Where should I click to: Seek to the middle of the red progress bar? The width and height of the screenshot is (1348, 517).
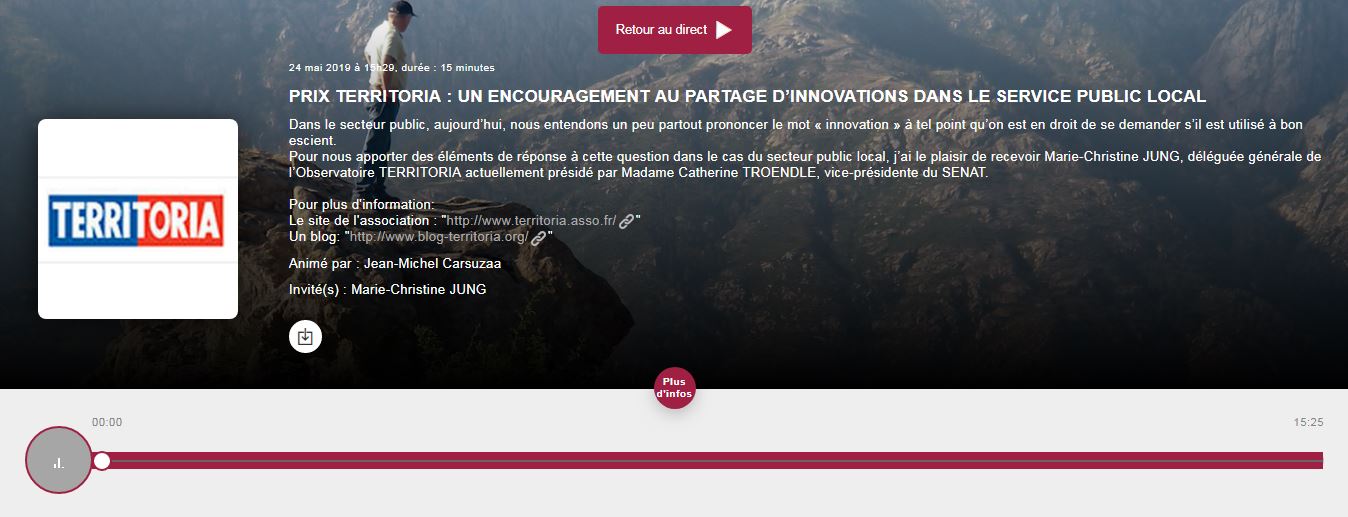click(712, 460)
